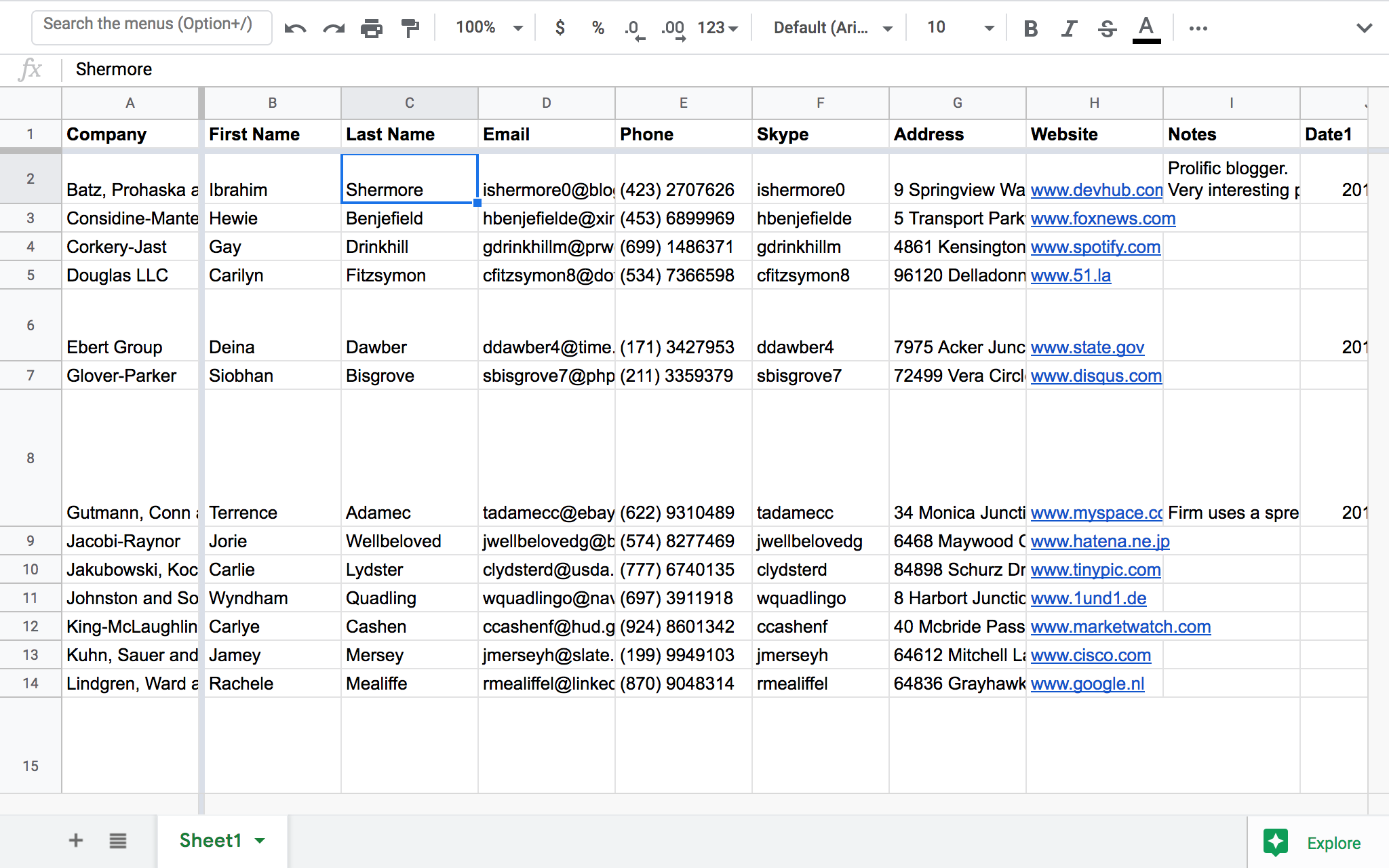
Task: Toggle italic formatting
Action: pos(1068,27)
